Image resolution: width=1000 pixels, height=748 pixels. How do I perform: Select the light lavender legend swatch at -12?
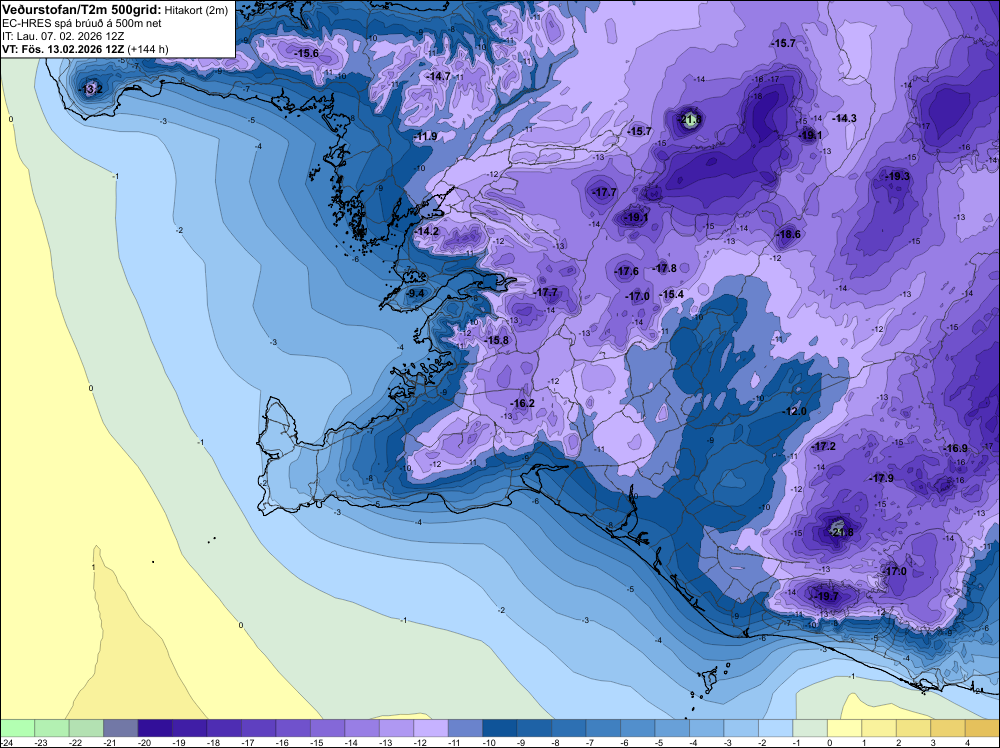point(430,728)
